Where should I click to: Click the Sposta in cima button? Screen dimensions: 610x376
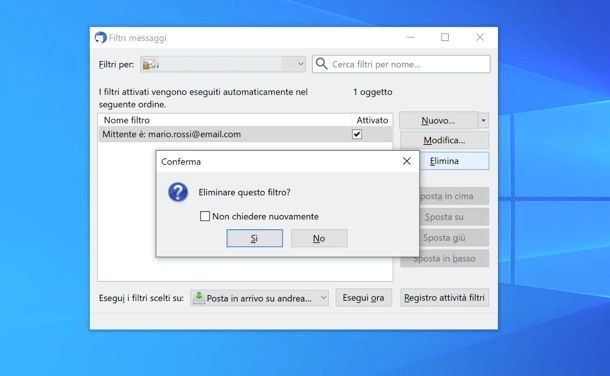click(x=454, y=196)
